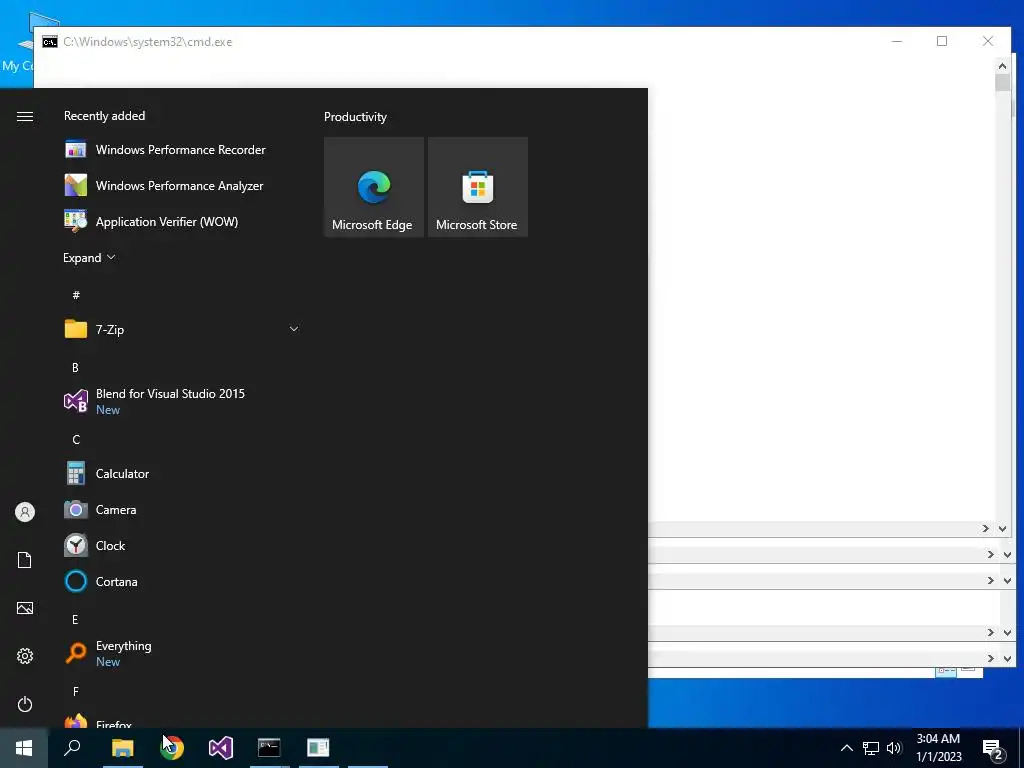Open the Microsoft Store tile
1024x768 pixels.
tap(477, 187)
